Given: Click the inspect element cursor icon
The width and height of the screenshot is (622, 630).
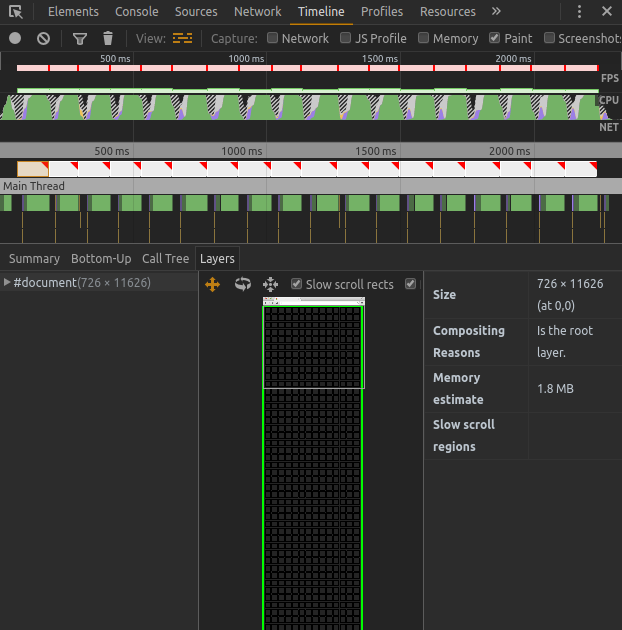Looking at the screenshot, I should click(x=16, y=12).
